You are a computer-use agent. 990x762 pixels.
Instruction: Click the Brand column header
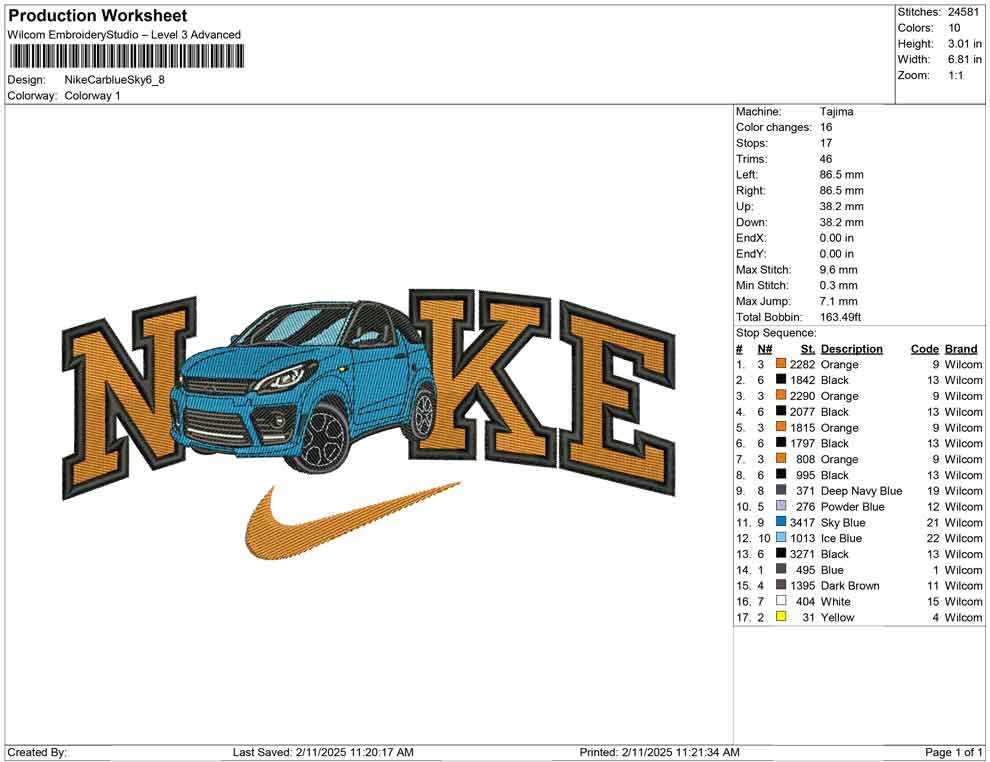[x=960, y=348]
